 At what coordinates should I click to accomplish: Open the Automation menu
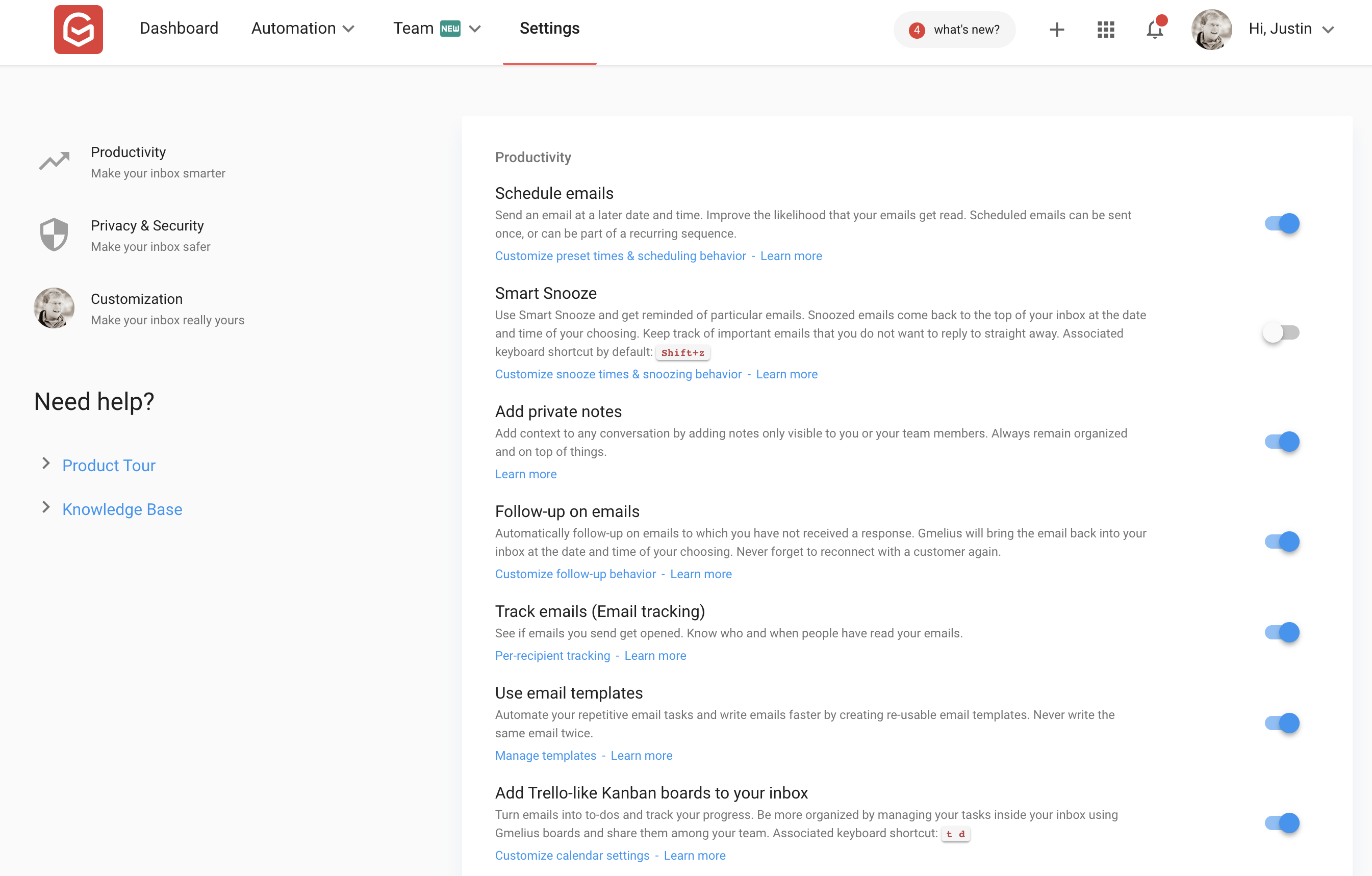(x=303, y=29)
